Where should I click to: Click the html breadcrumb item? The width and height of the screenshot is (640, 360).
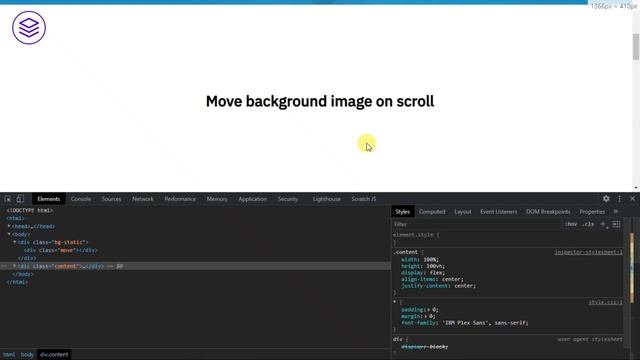click(9, 354)
